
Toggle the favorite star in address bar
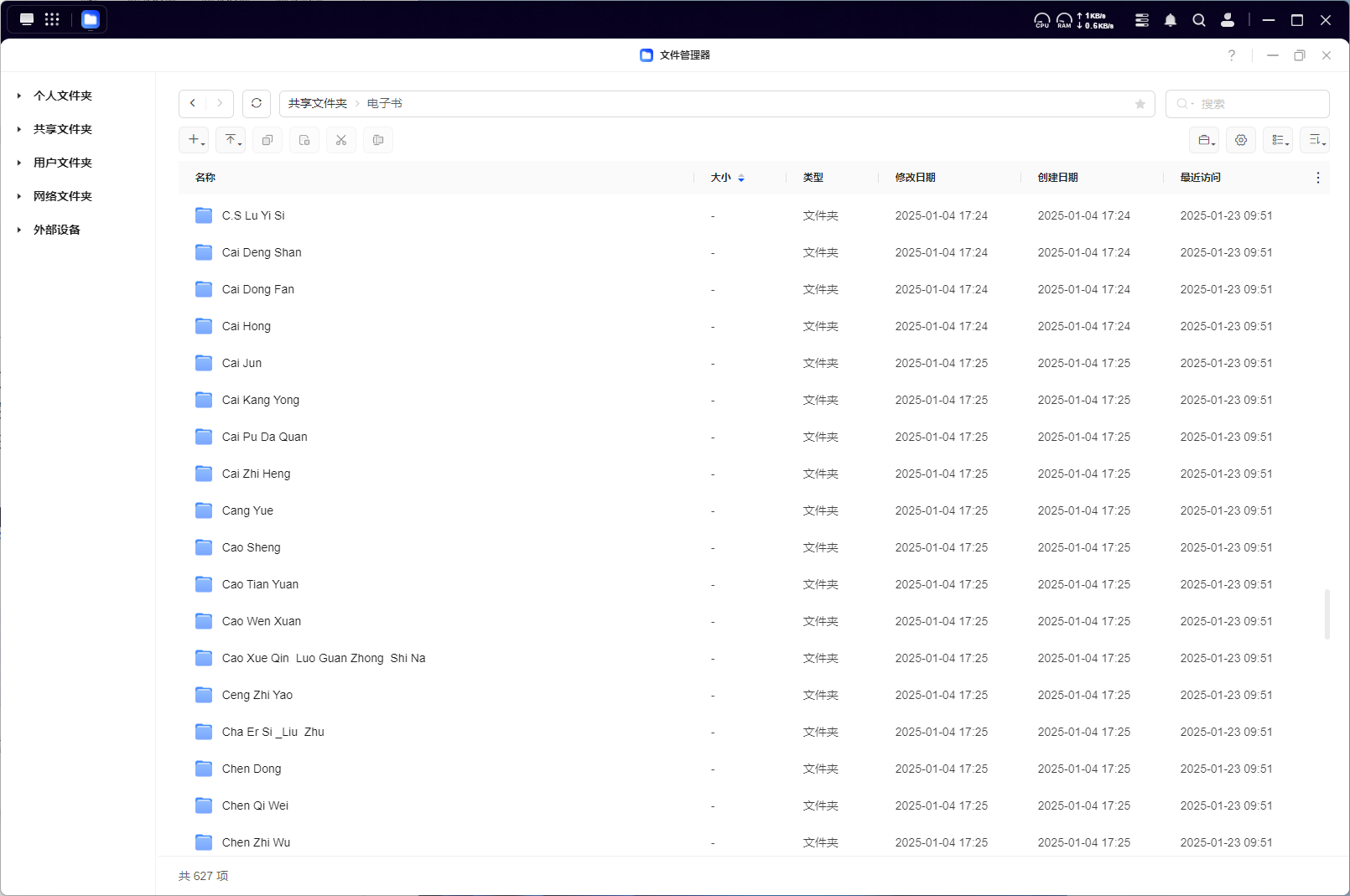[1140, 104]
